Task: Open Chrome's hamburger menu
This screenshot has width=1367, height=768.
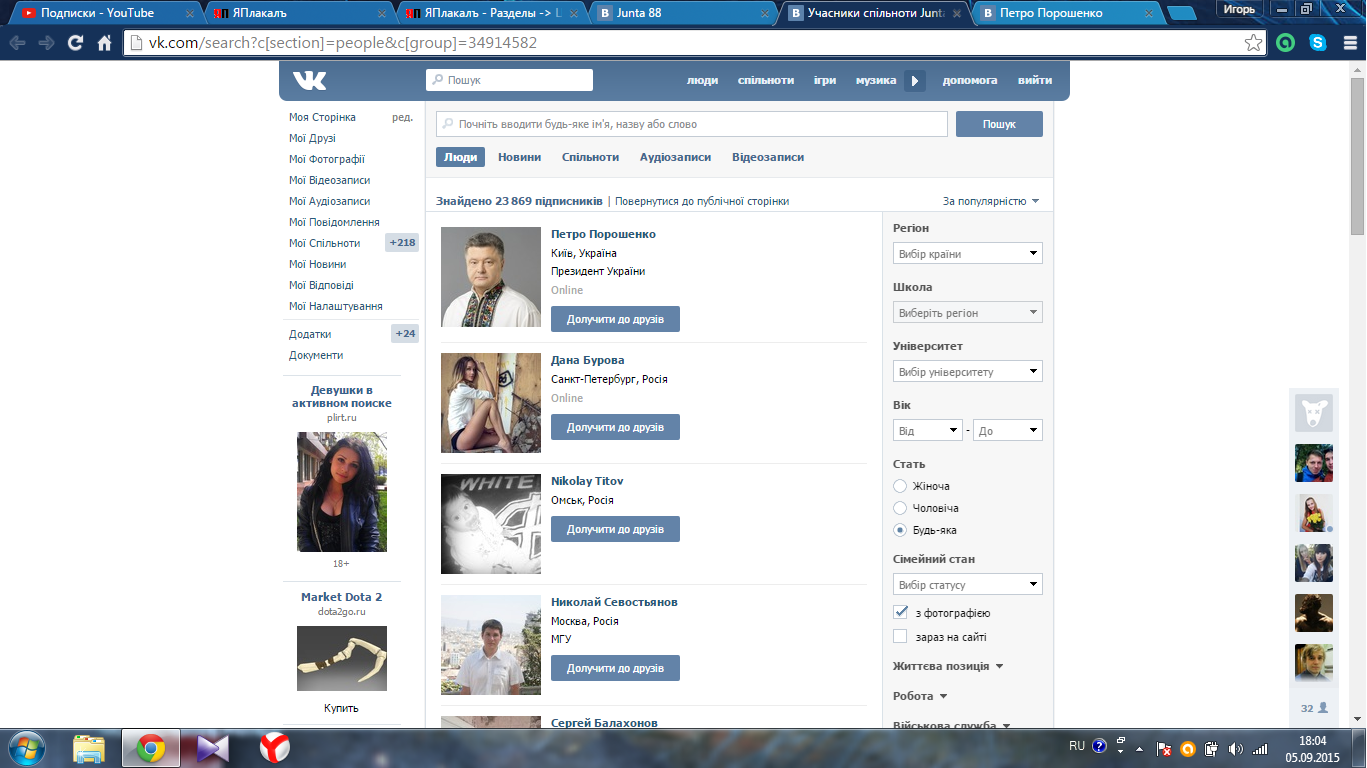Action: click(x=1349, y=43)
